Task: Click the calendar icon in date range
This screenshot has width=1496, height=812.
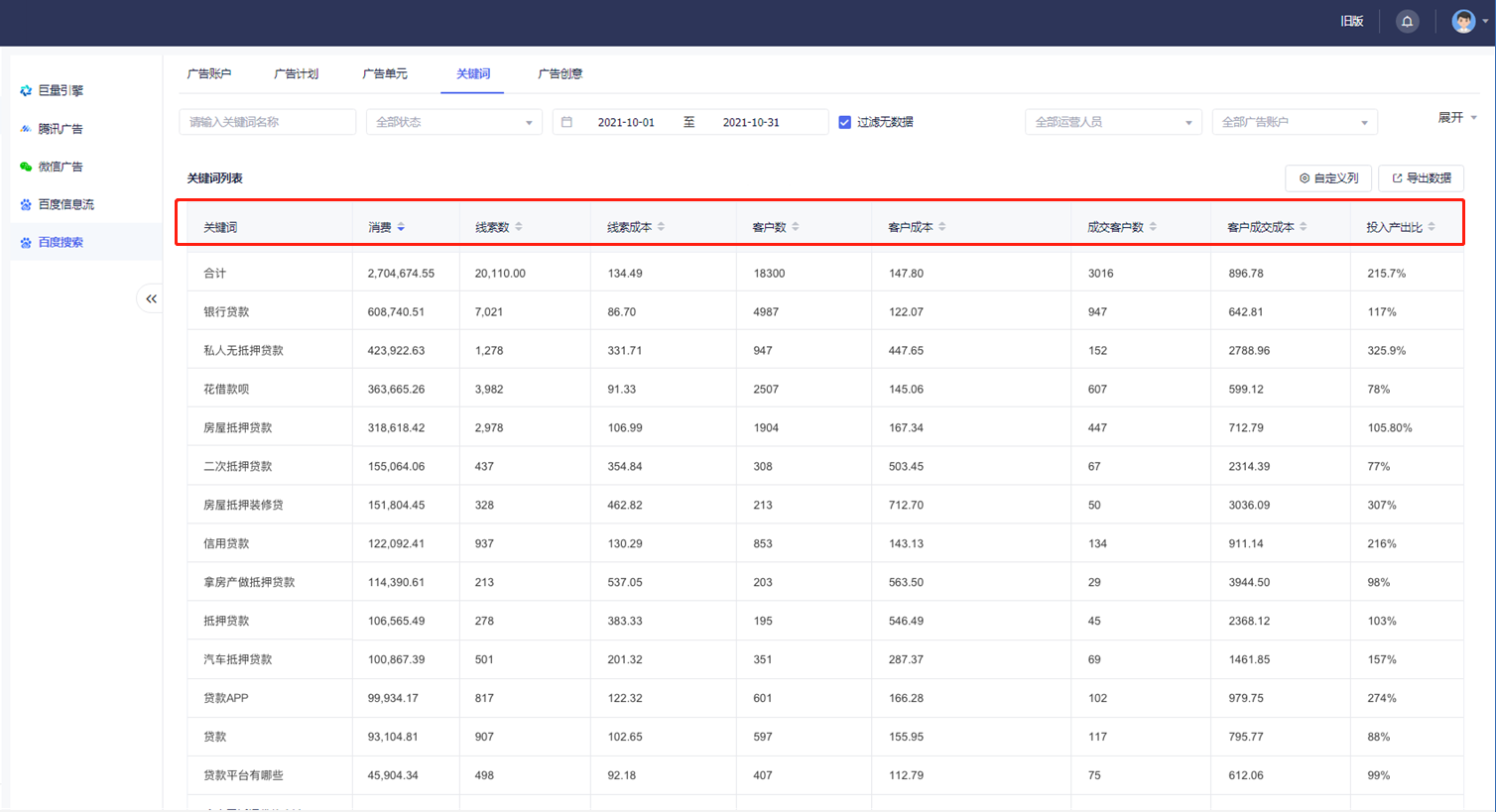Action: 567,122
